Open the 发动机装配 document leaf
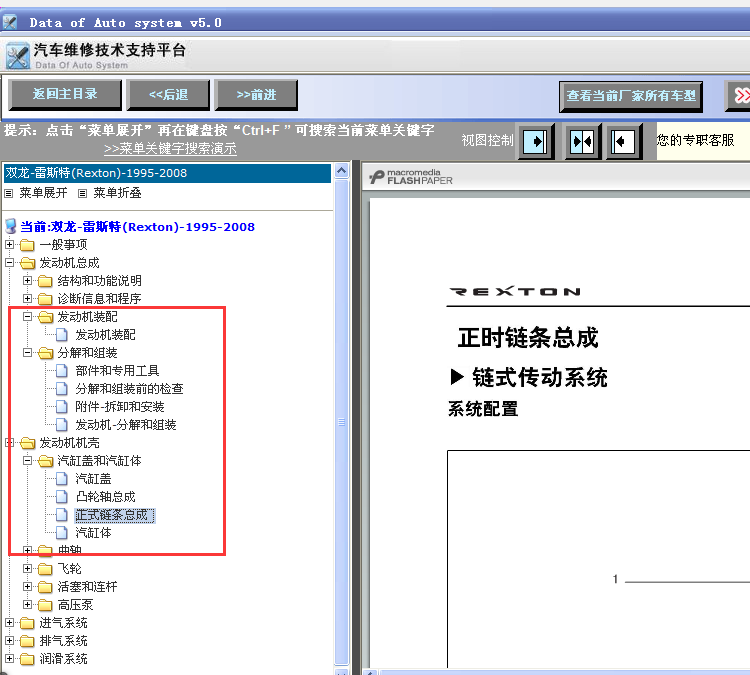Screen dimensions: 750x675 [x=105, y=334]
